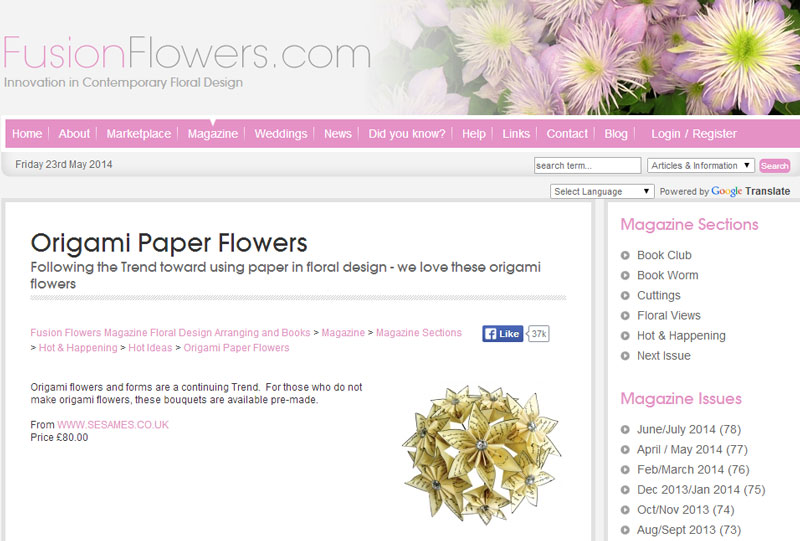The image size is (800, 541).
Task: Click the bullet icon beside Next Issue
Action: point(625,356)
